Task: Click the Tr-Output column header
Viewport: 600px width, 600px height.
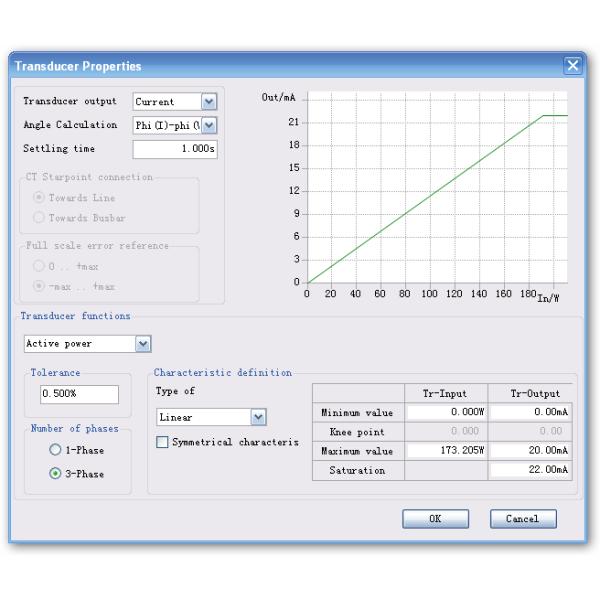Action: (x=530, y=394)
